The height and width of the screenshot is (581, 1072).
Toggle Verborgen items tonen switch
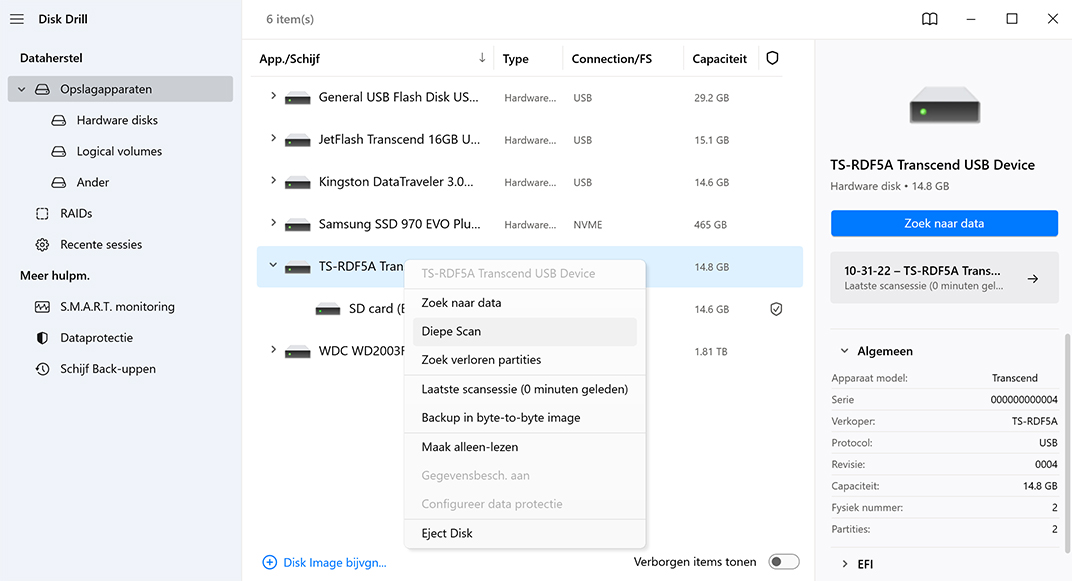[783, 562]
